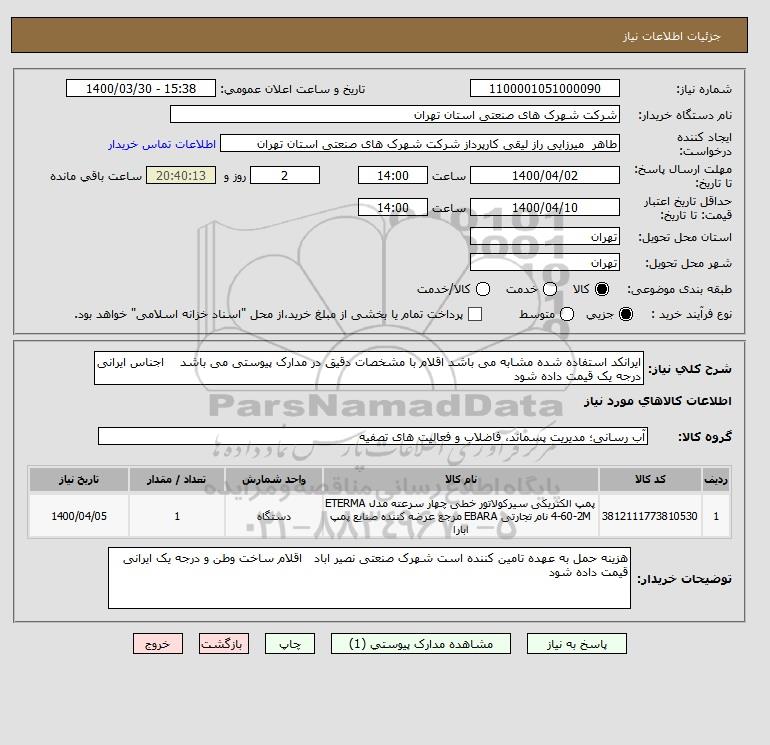Open the اطلاعات تماس خریدار link
This screenshot has width=770, height=745.
(x=162, y=144)
